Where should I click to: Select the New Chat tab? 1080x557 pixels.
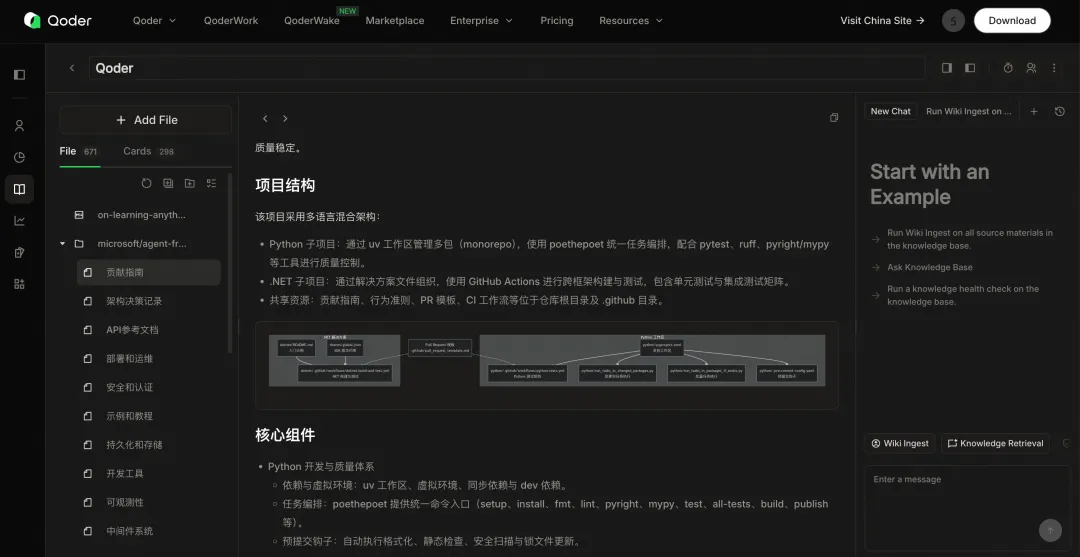tap(891, 111)
